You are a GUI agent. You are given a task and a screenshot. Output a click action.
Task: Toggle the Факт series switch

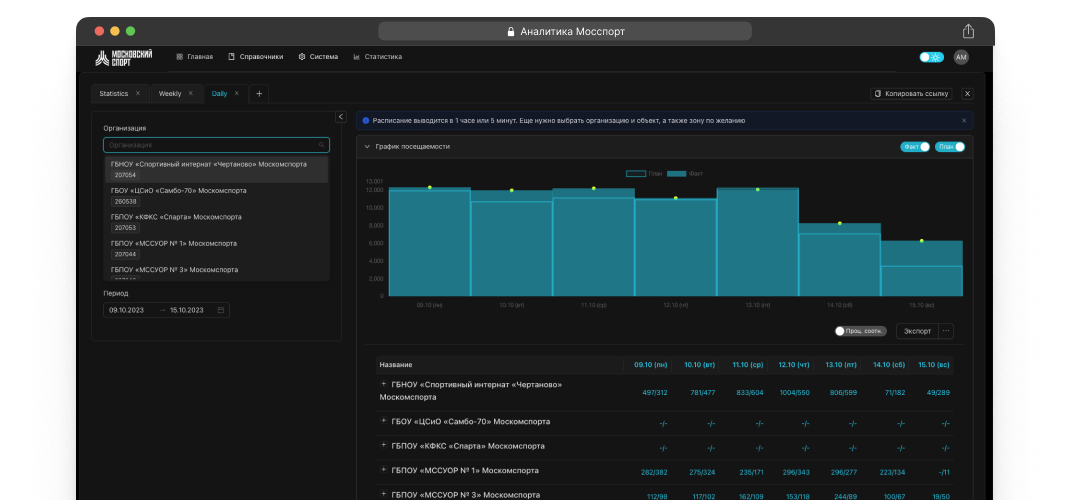tap(917, 147)
